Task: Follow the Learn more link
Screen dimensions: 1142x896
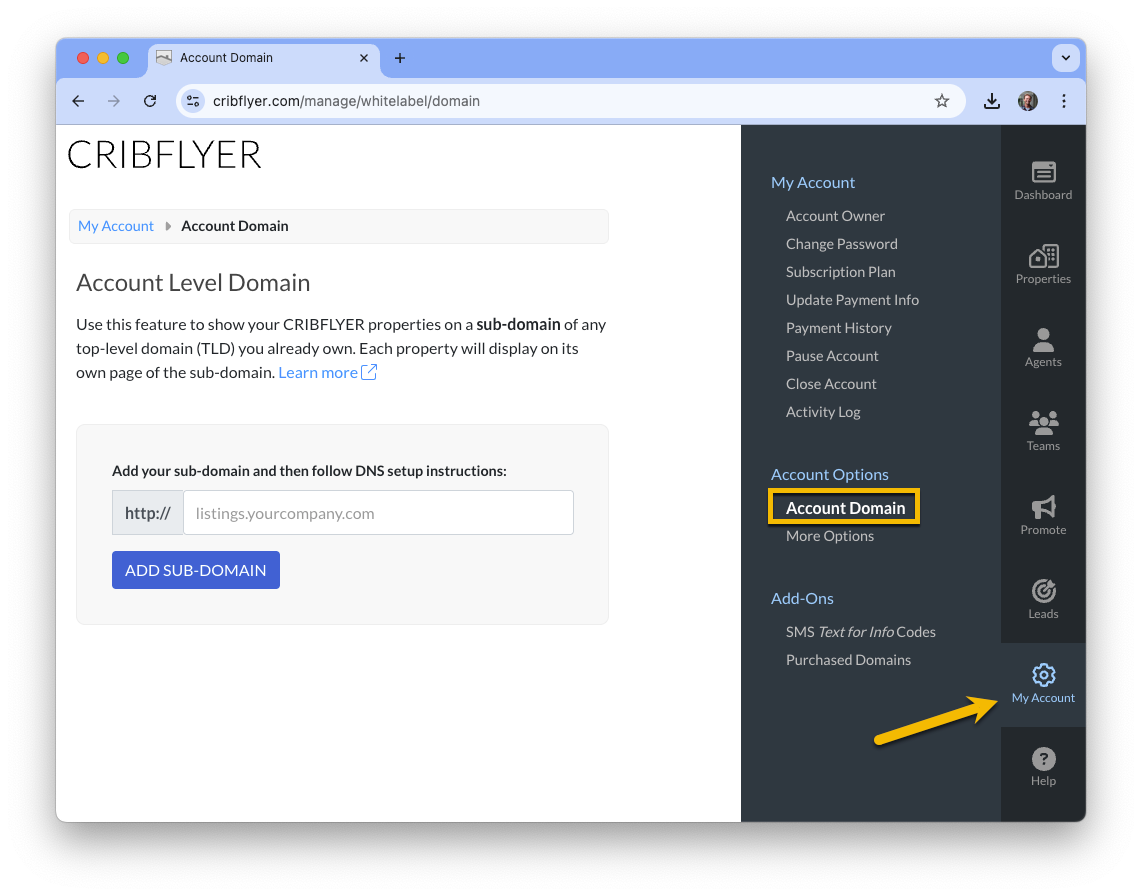Action: 327,372
